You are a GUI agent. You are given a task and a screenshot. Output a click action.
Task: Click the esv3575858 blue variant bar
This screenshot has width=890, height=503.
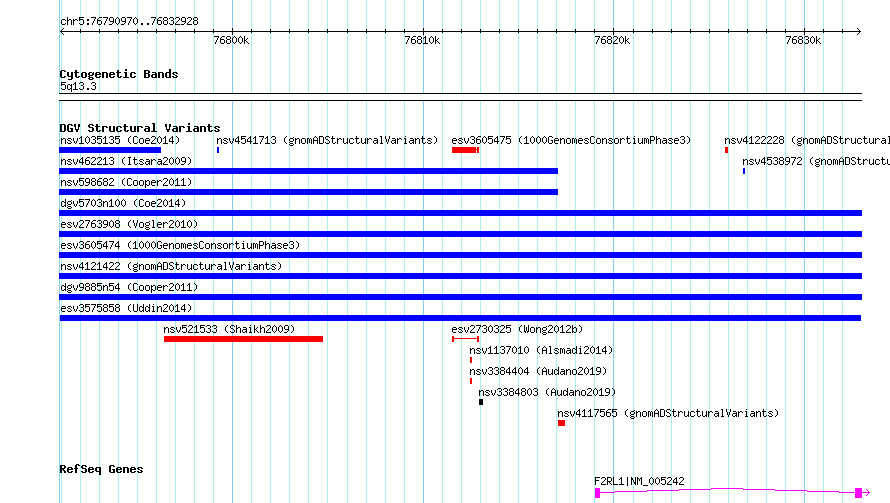pyautogui.click(x=460, y=318)
